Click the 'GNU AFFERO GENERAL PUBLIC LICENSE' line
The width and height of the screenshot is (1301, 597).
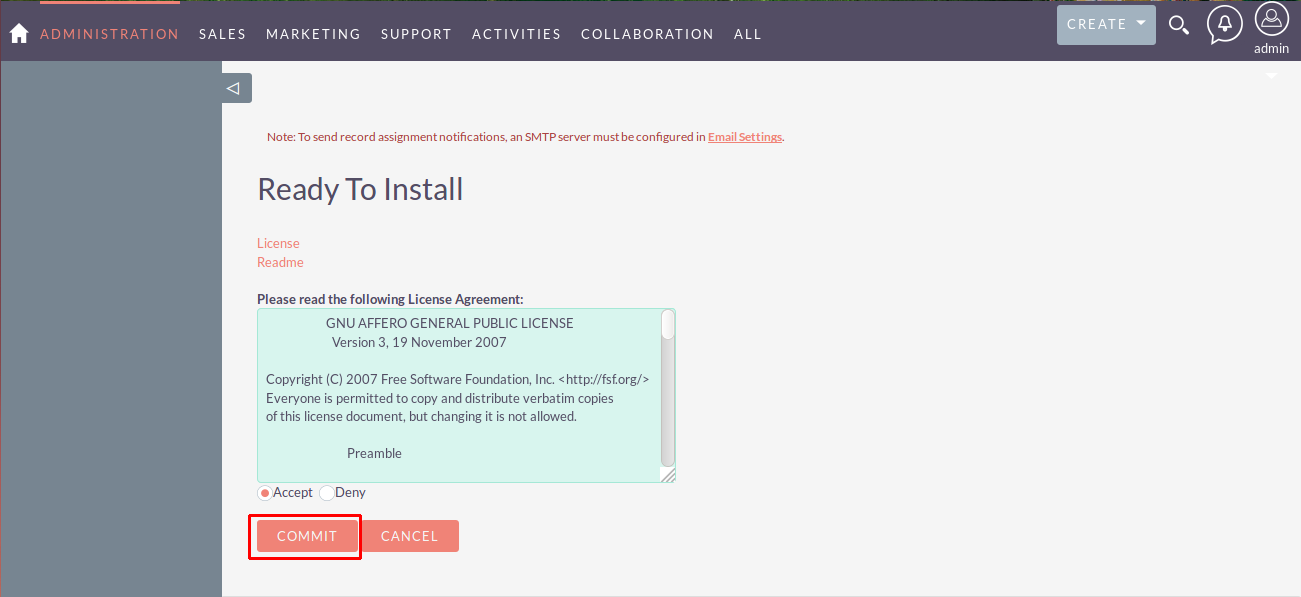coord(450,323)
